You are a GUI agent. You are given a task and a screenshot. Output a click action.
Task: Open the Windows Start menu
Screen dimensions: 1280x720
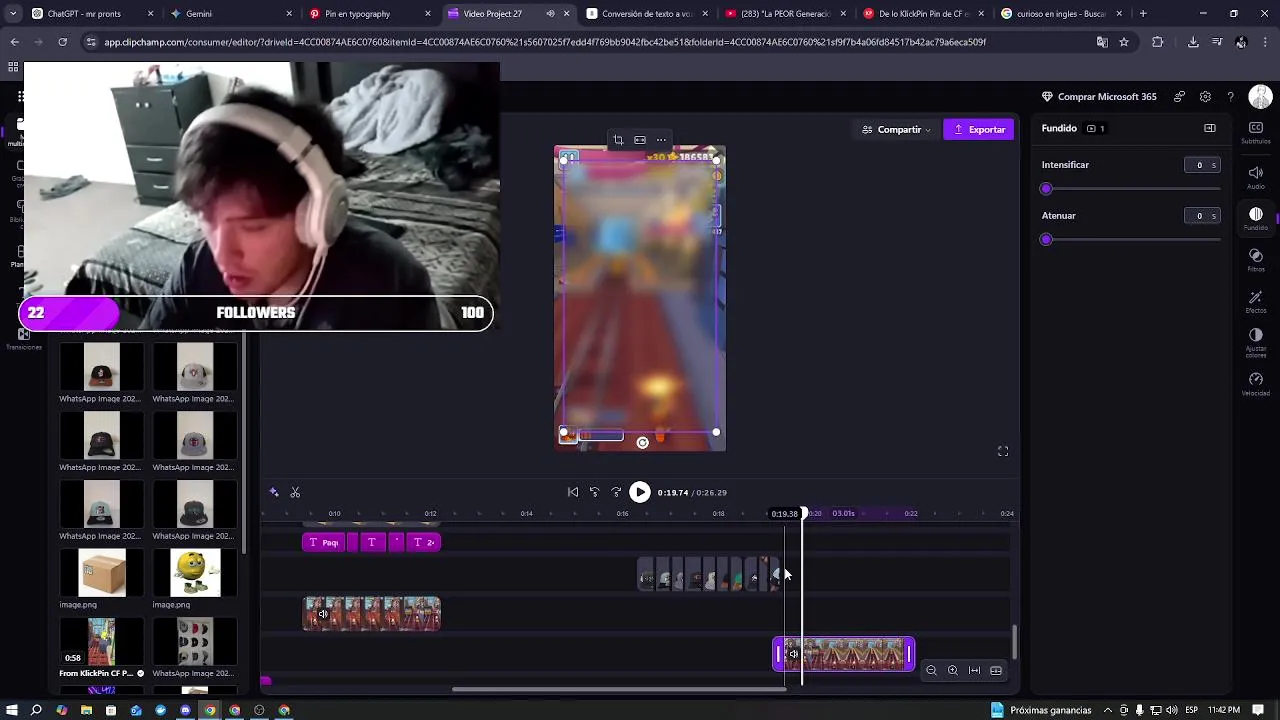tap(12, 710)
